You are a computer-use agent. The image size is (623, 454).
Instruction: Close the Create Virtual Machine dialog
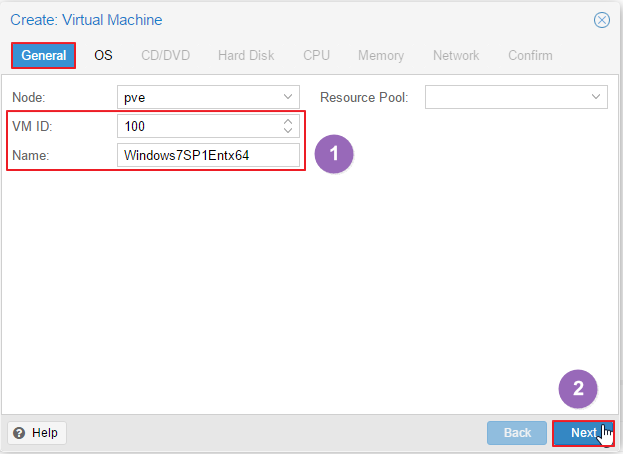[x=602, y=20]
